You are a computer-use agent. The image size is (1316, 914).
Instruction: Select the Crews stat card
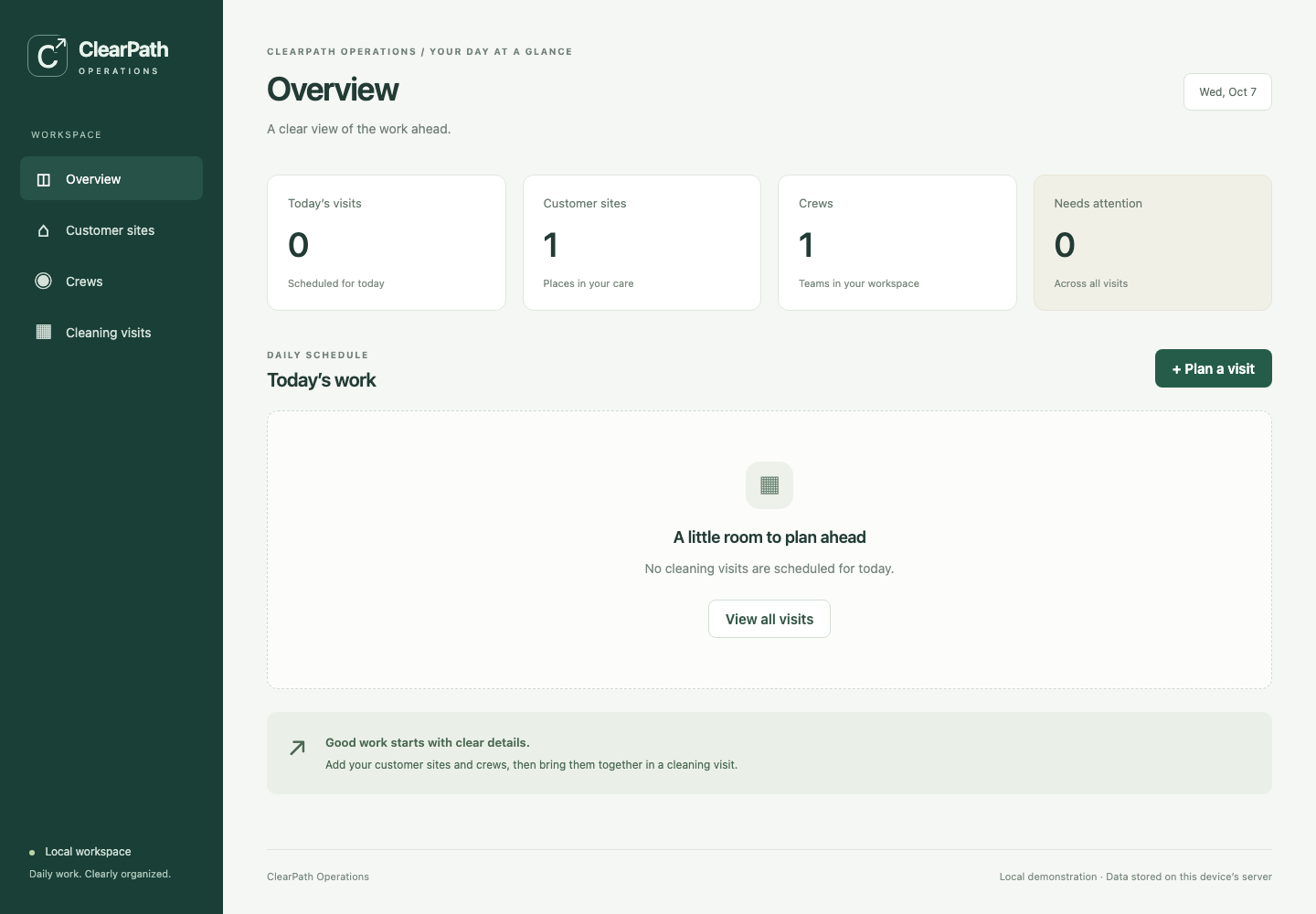click(x=897, y=242)
